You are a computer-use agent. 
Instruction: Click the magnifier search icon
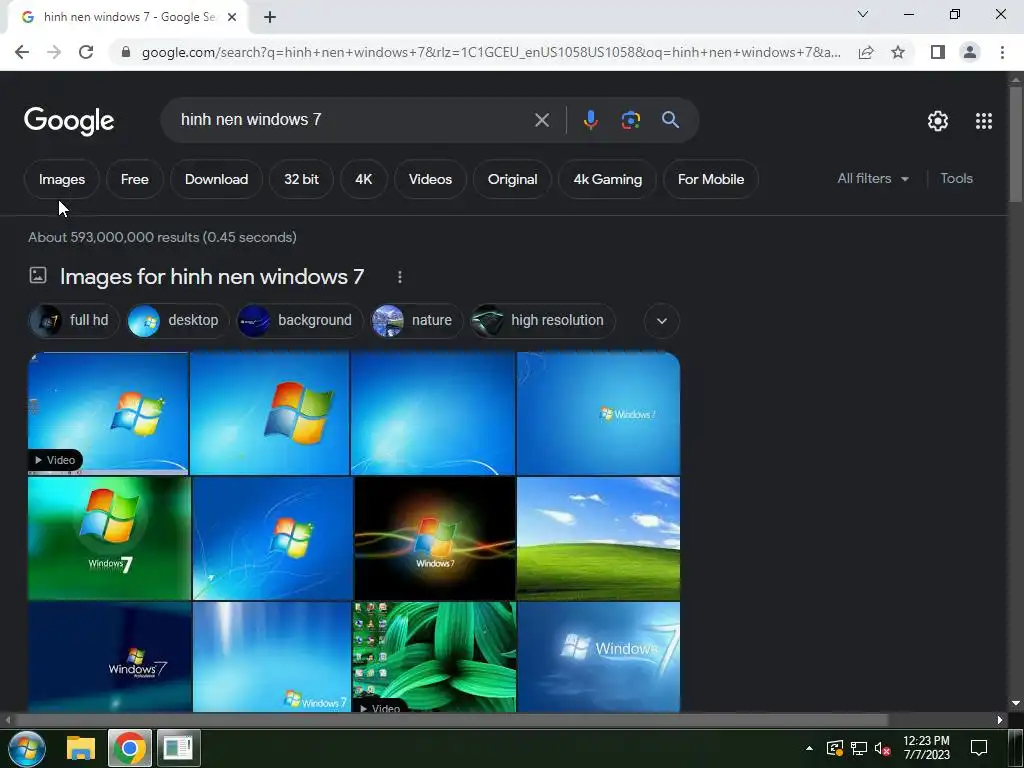(x=670, y=120)
